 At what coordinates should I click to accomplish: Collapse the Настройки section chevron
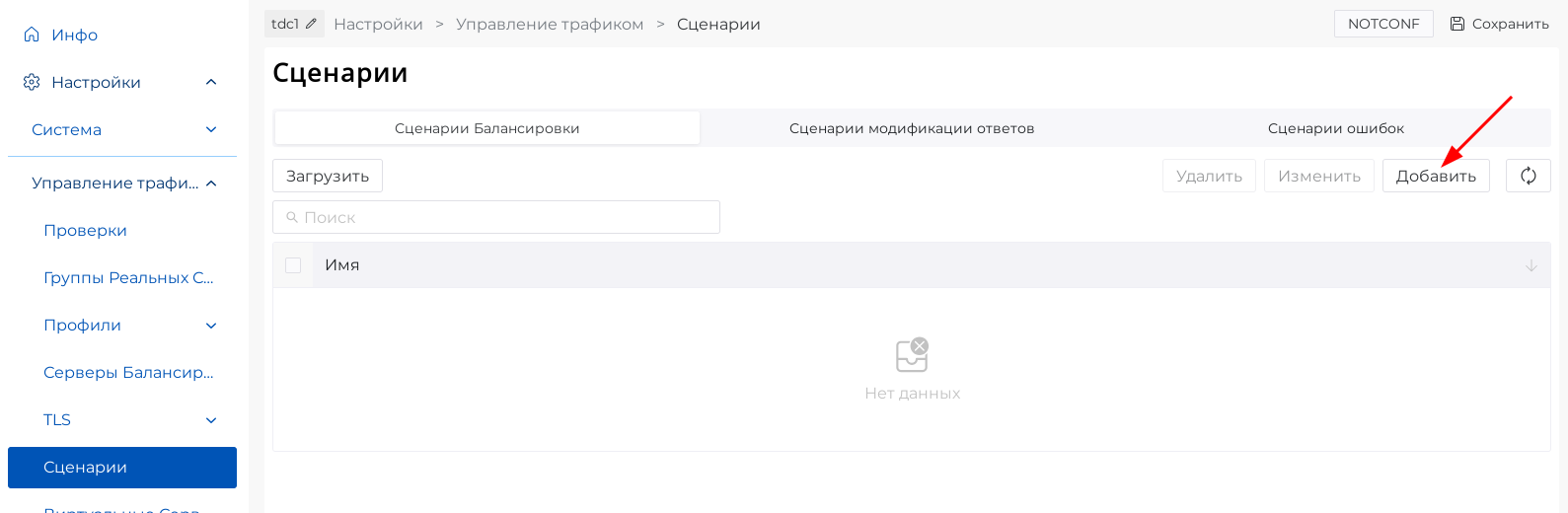211,82
